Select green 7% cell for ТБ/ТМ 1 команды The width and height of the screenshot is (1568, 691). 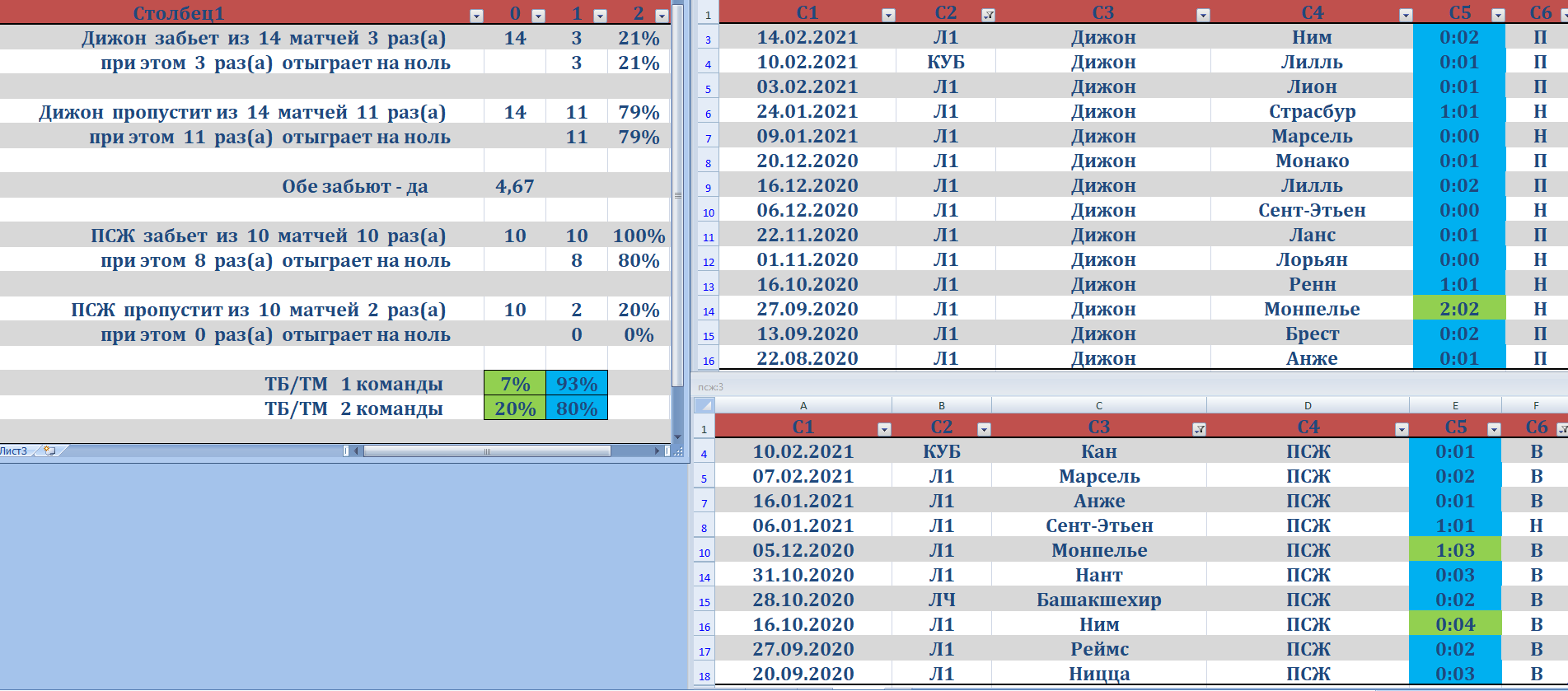click(x=515, y=383)
